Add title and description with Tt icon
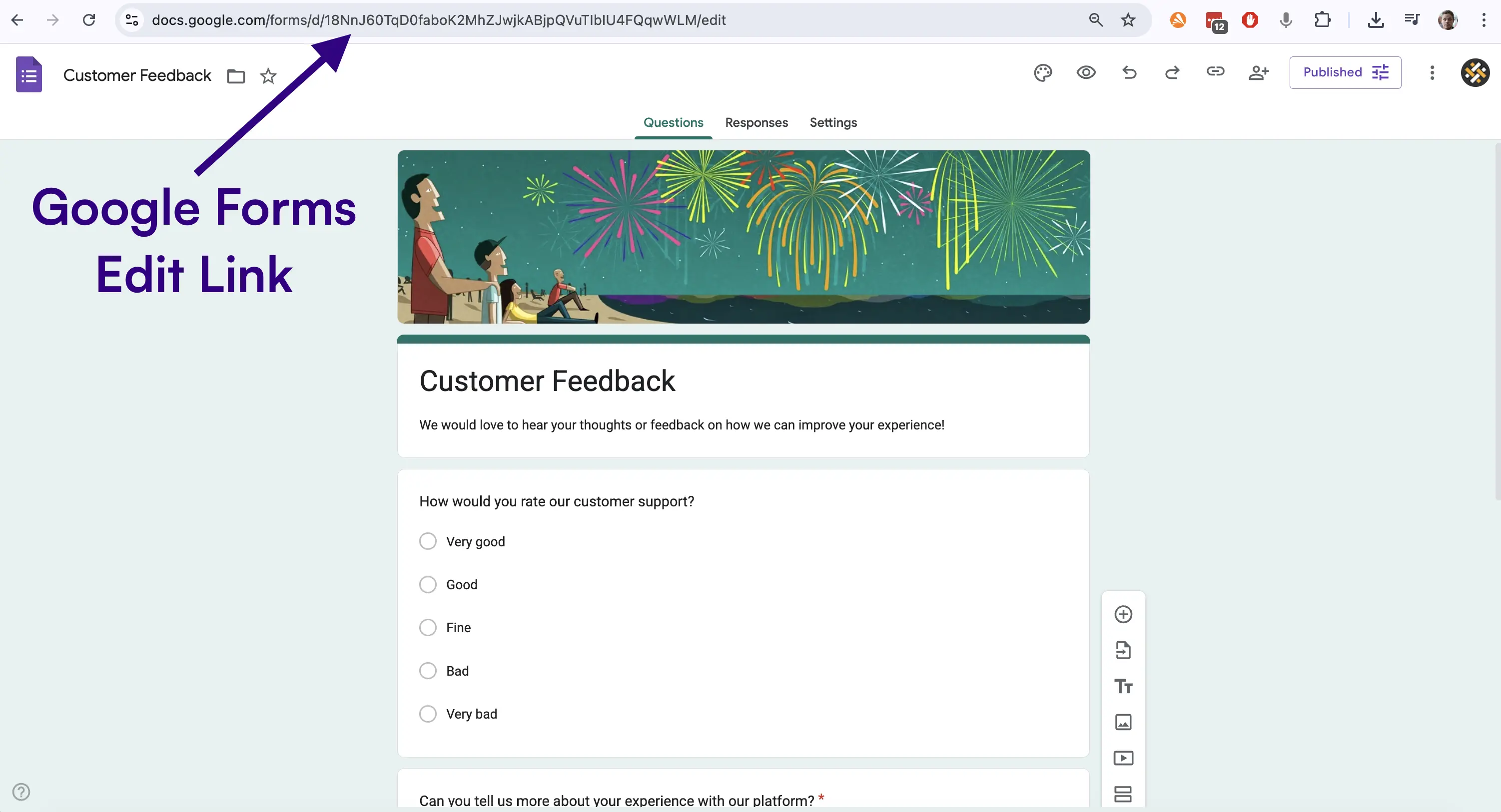The width and height of the screenshot is (1501, 812). (x=1123, y=686)
